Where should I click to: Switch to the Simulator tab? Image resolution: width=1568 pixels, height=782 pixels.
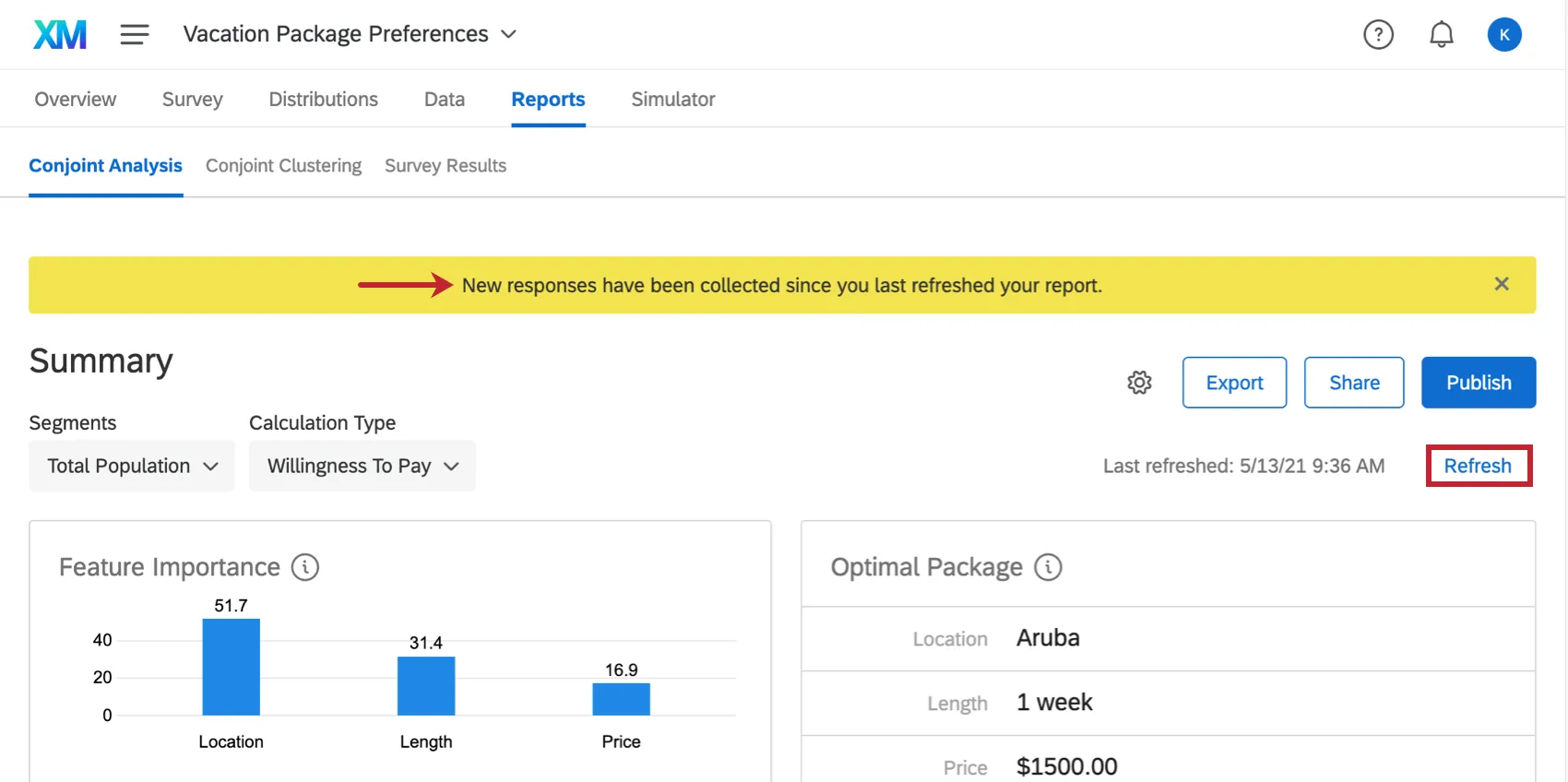tap(672, 100)
